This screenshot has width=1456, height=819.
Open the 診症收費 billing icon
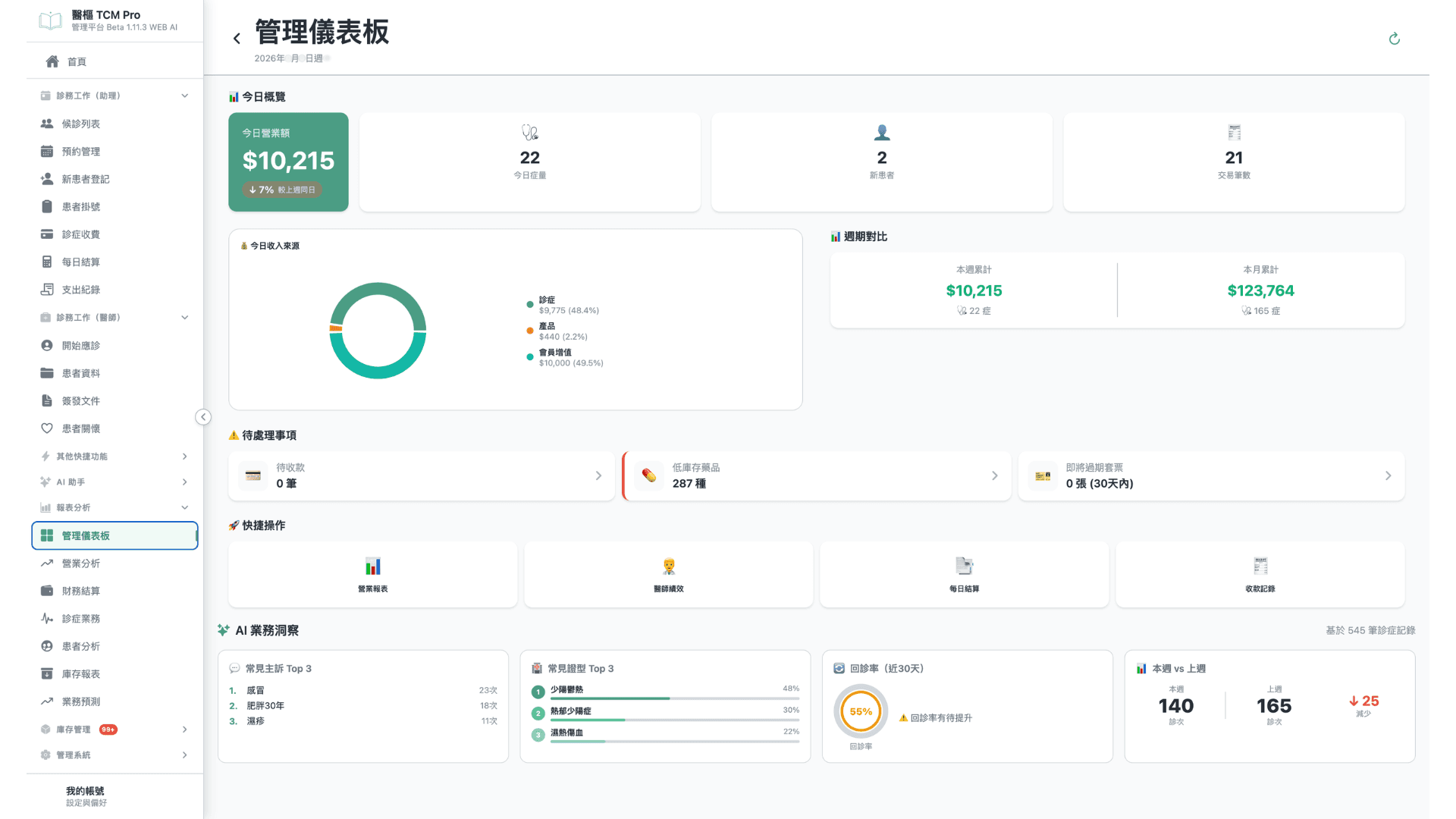pos(46,234)
